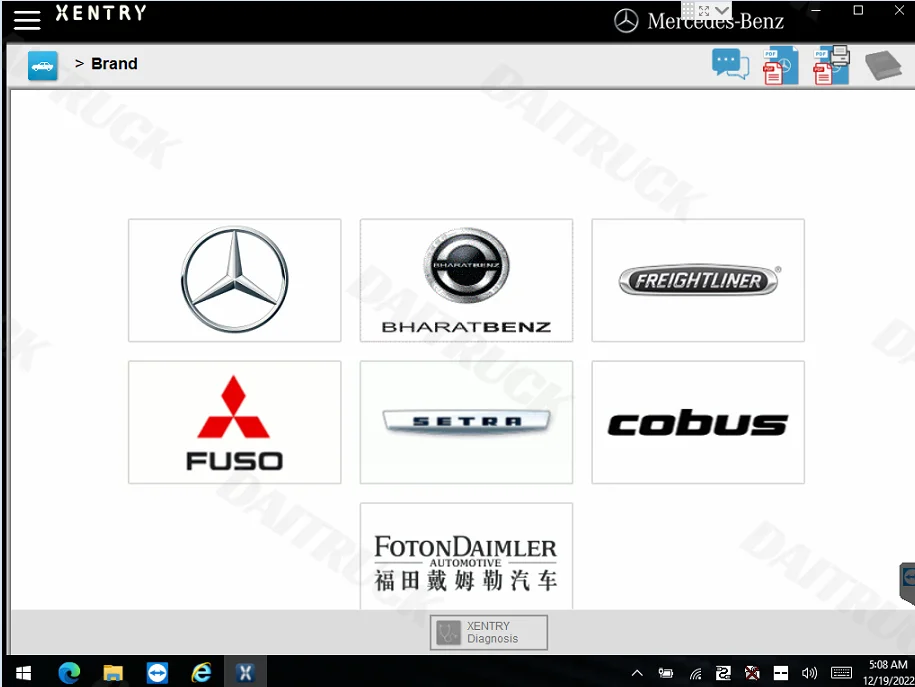915x687 pixels.
Task: Maximize the XENTRY window
Action: click(x=858, y=10)
